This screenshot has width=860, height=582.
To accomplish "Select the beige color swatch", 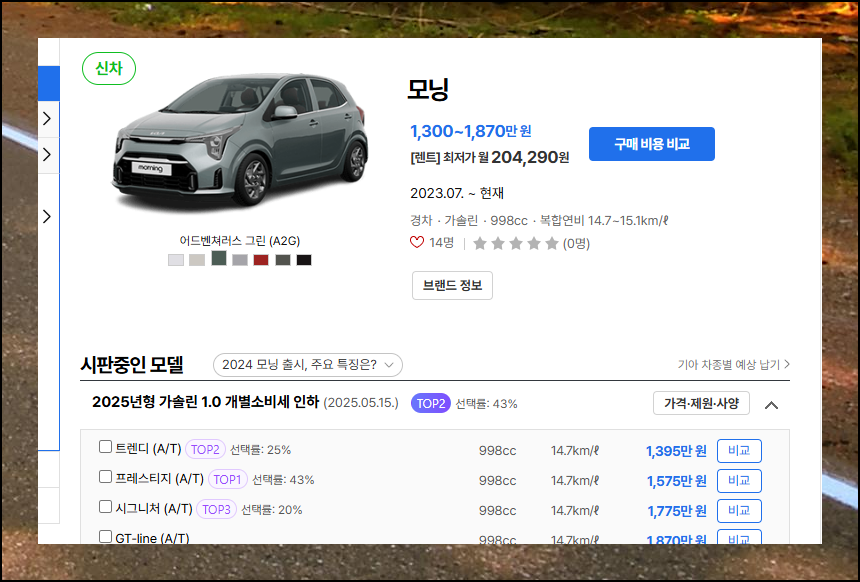I will point(197,259).
